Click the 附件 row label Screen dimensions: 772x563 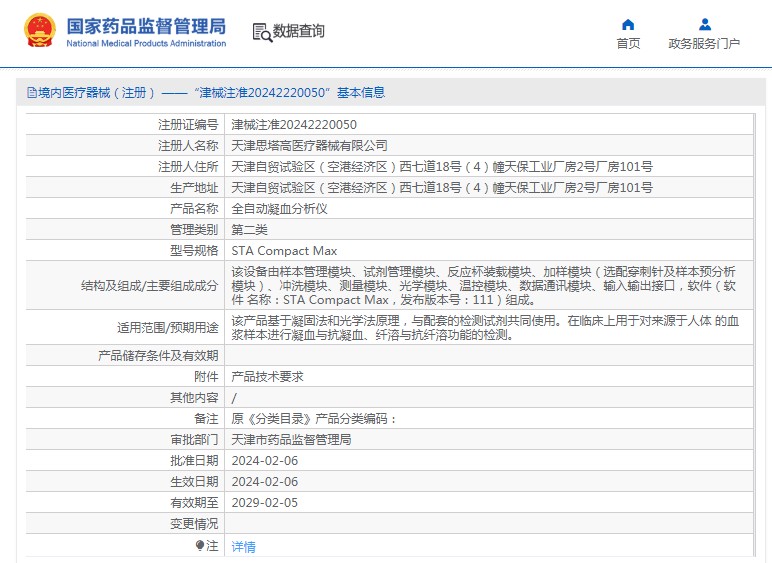[x=206, y=377]
